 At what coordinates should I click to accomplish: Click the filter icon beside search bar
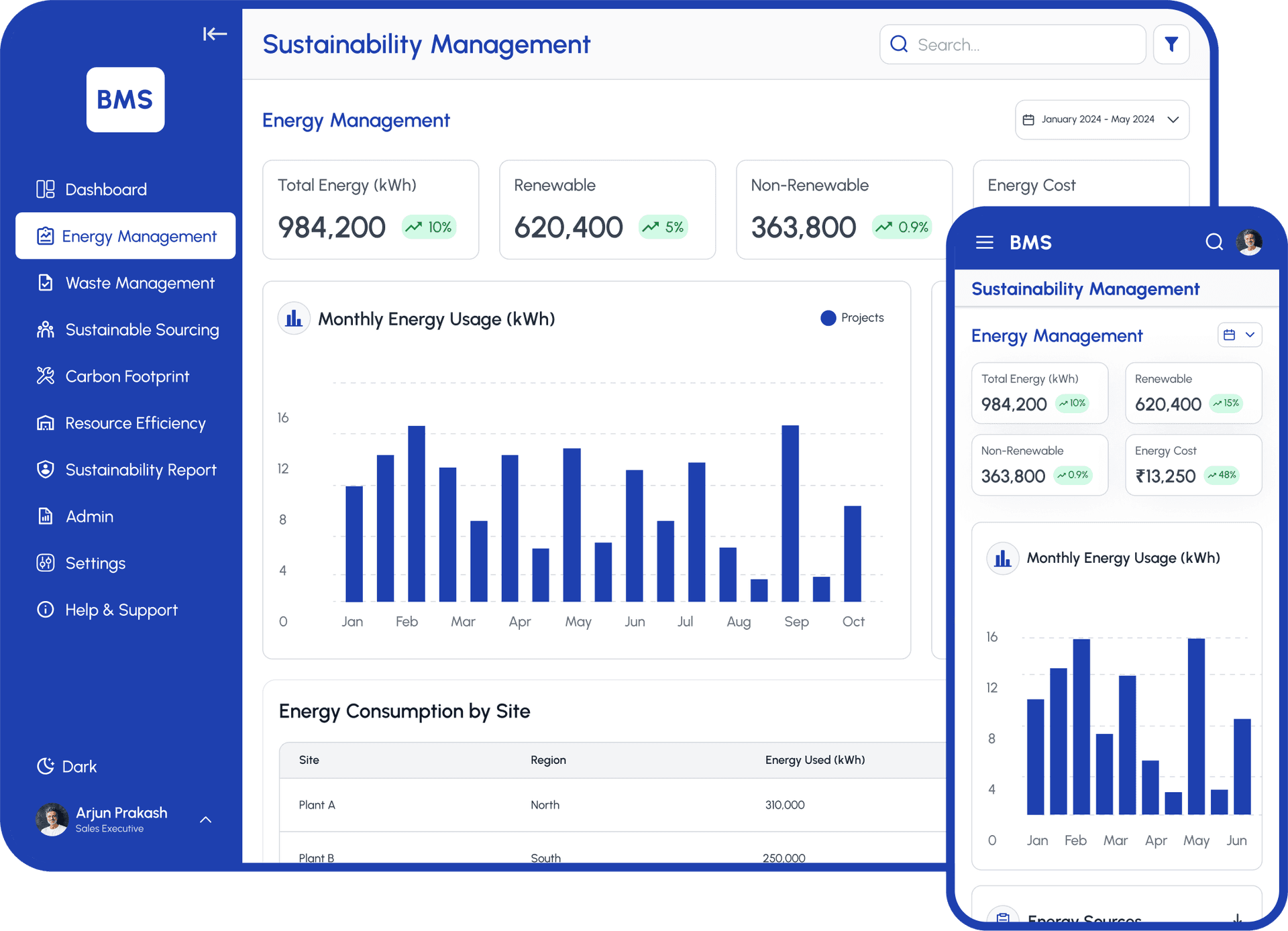(1171, 44)
